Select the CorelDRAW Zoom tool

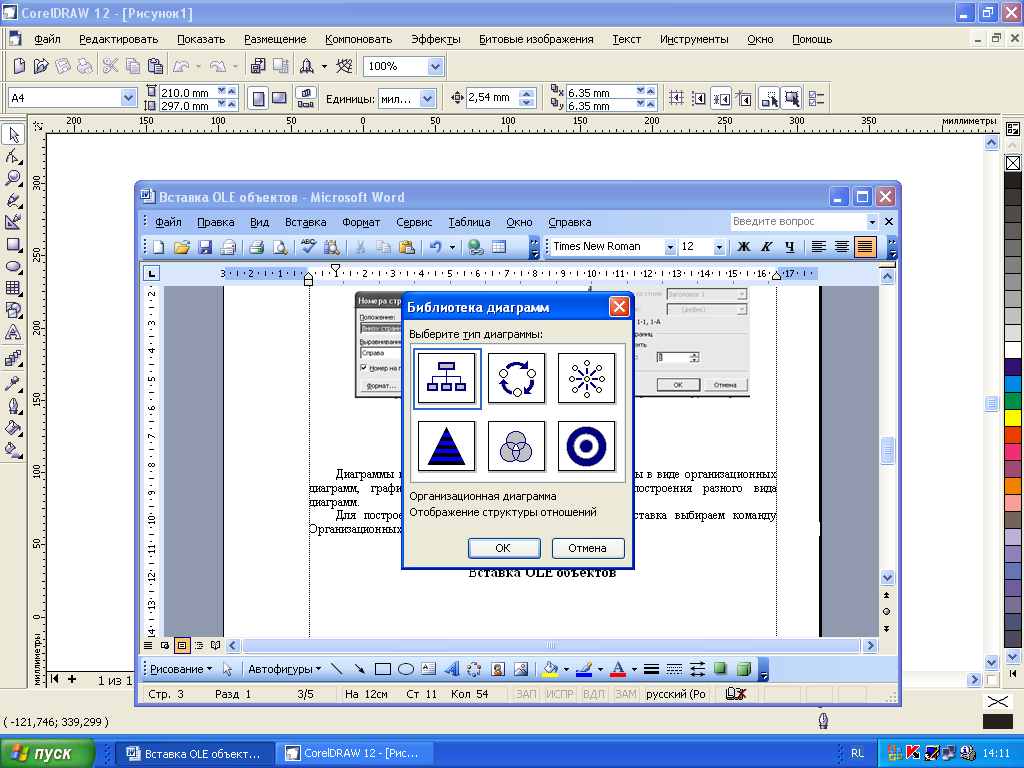(x=13, y=178)
